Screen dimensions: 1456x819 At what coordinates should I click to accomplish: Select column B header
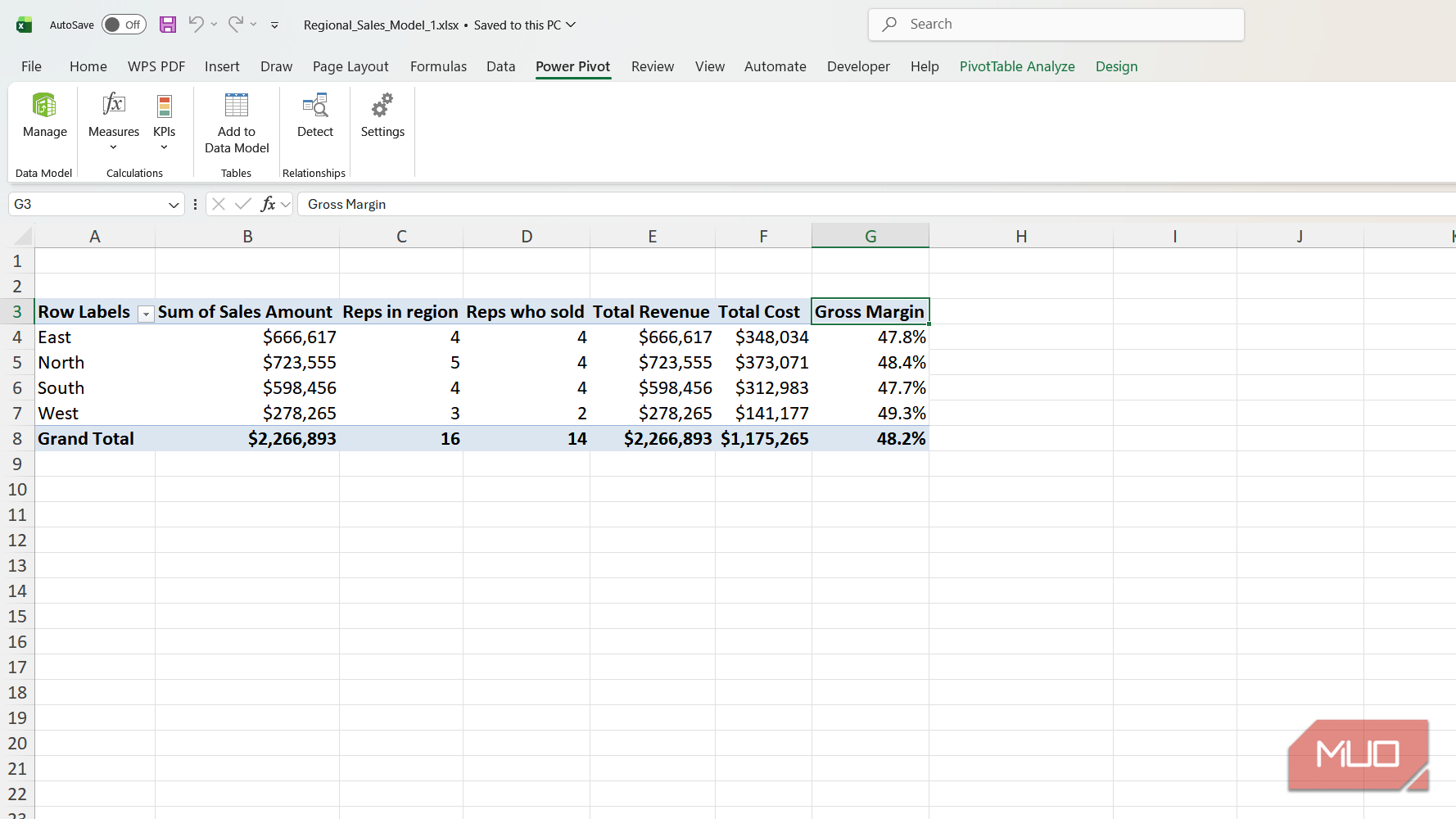(247, 236)
